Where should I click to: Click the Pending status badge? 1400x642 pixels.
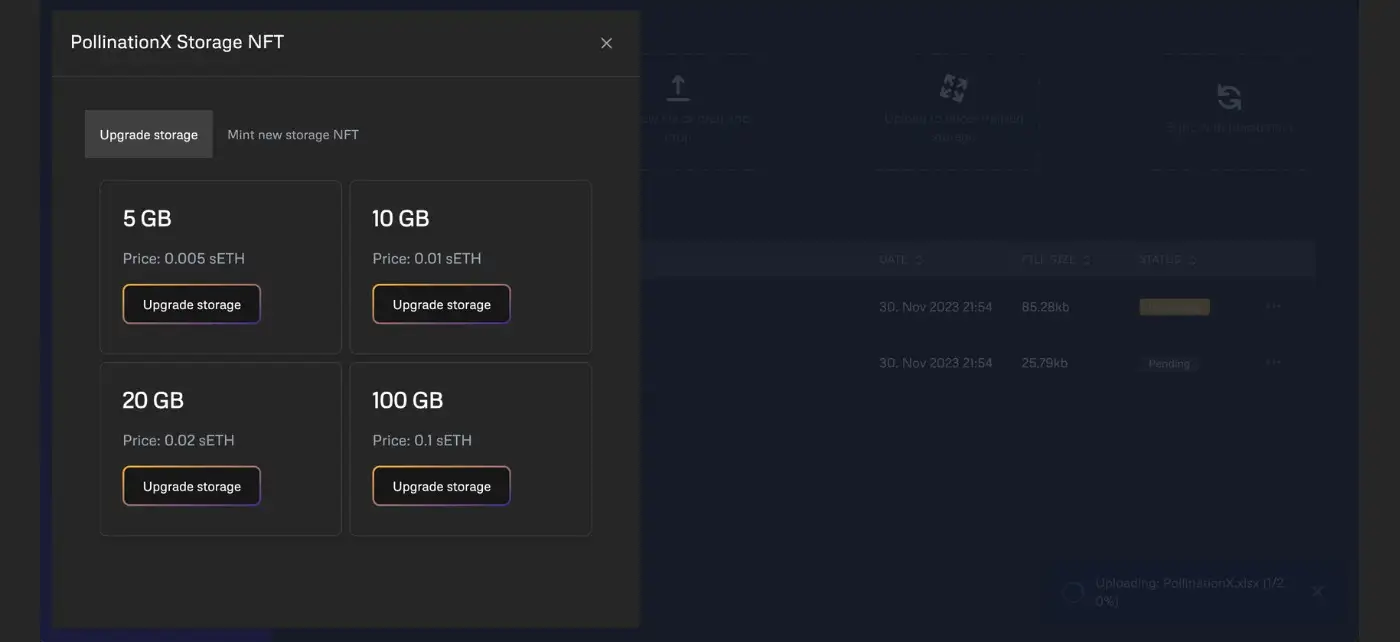(x=1169, y=363)
